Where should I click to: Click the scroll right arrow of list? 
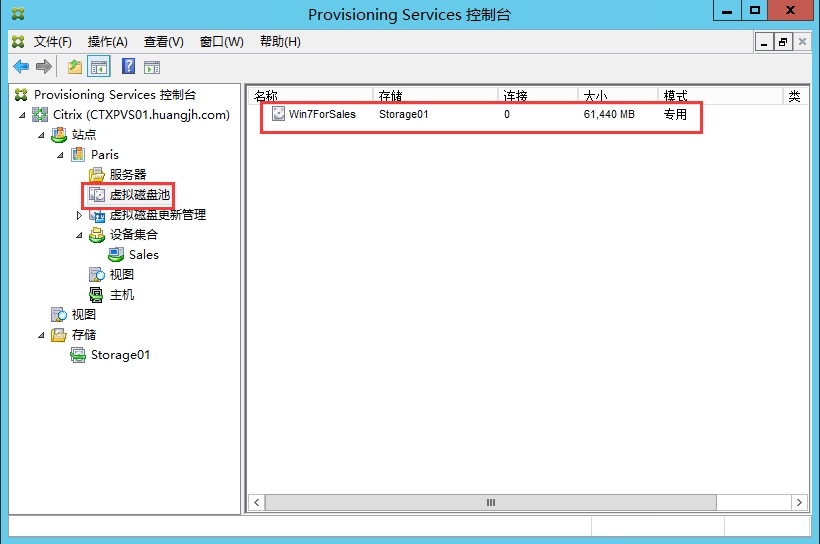tap(799, 502)
